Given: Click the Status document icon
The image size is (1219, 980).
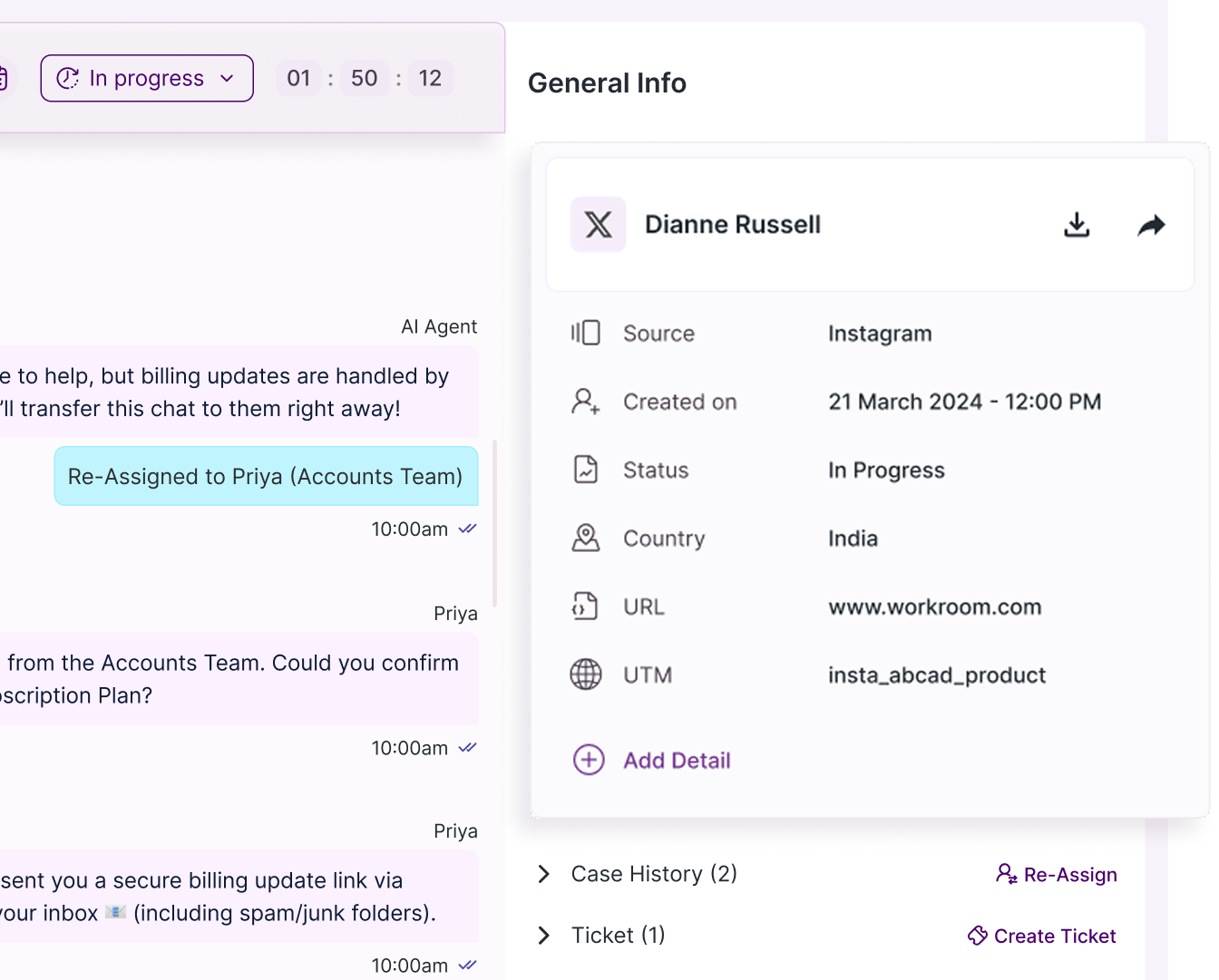Looking at the screenshot, I should tap(585, 470).
